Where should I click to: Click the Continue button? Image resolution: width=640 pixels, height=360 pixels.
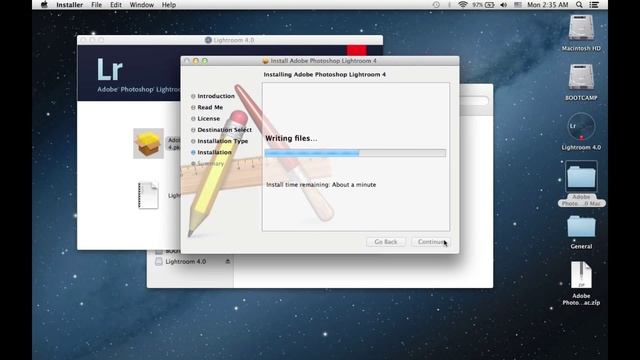431,242
